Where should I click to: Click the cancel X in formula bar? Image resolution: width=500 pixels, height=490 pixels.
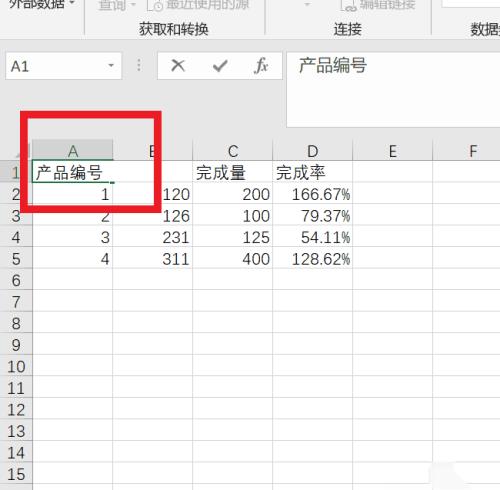click(178, 66)
